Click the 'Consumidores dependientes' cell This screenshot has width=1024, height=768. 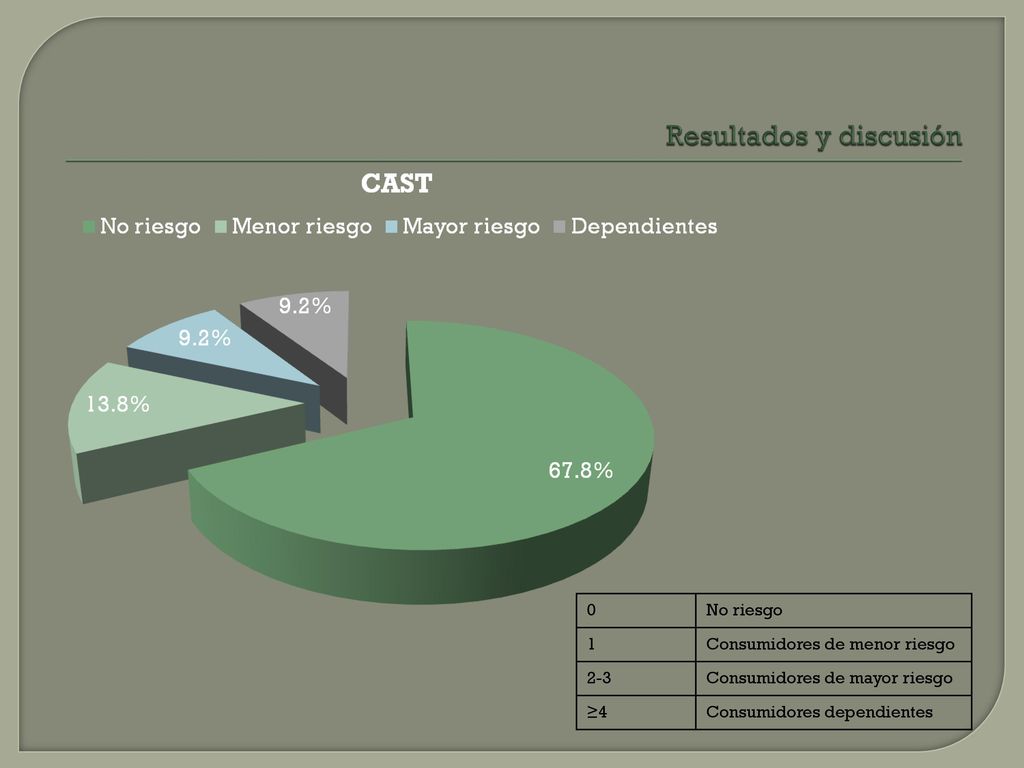(834, 712)
